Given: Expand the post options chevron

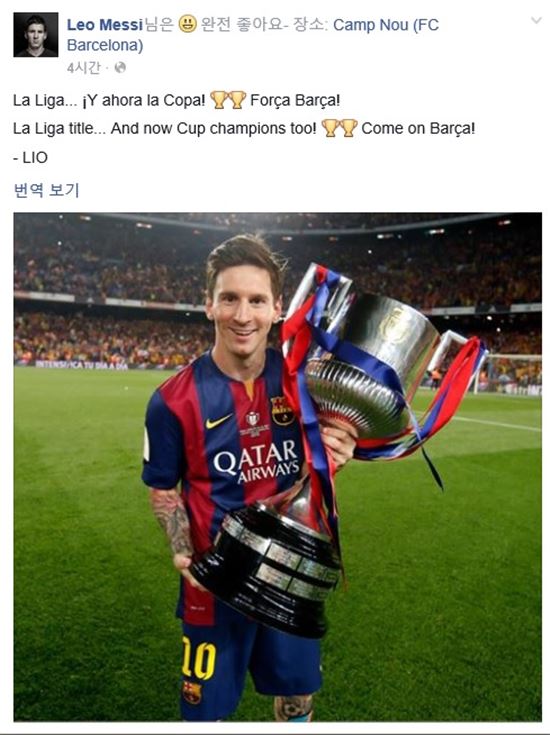Looking at the screenshot, I should 536,20.
